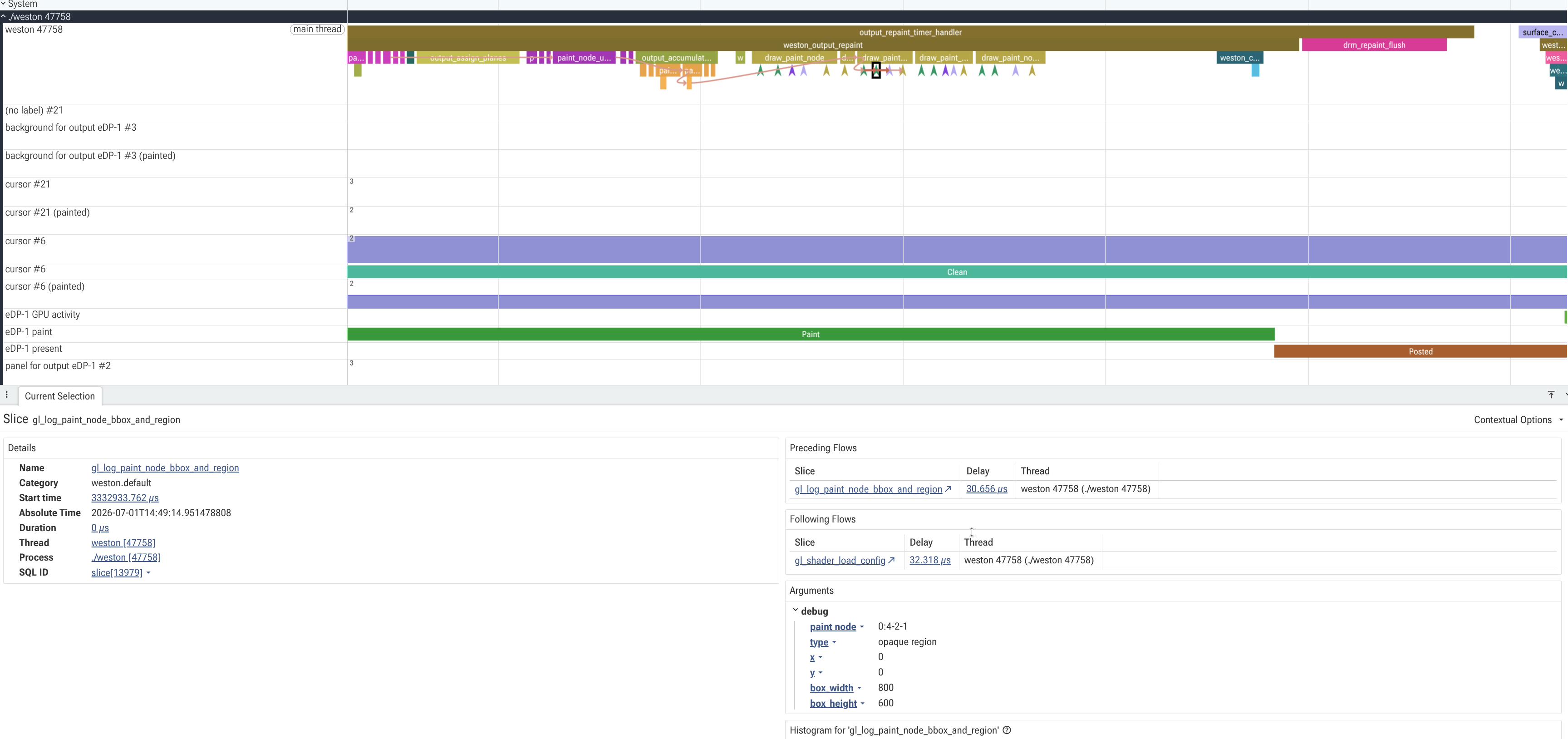The image size is (1568, 739).
Task: Open the paint node argument dropdown
Action: tap(836, 627)
